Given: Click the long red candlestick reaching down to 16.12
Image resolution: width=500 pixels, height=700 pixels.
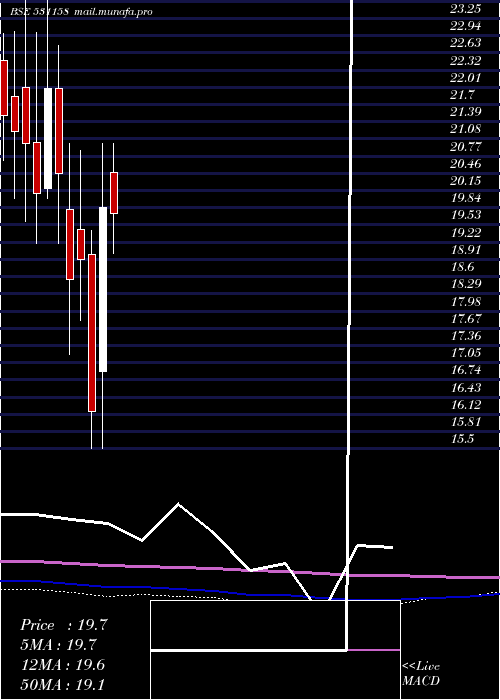Looking at the screenshot, I should point(92,333).
